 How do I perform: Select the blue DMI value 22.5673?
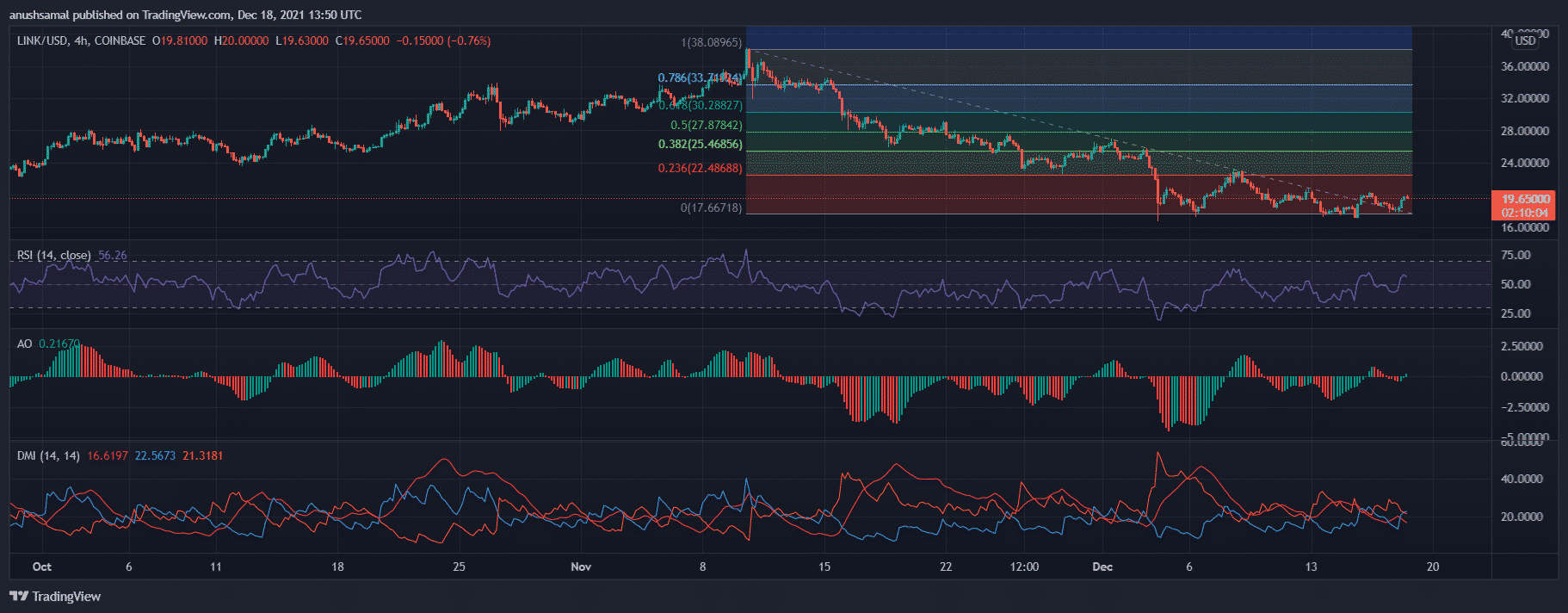coord(155,455)
